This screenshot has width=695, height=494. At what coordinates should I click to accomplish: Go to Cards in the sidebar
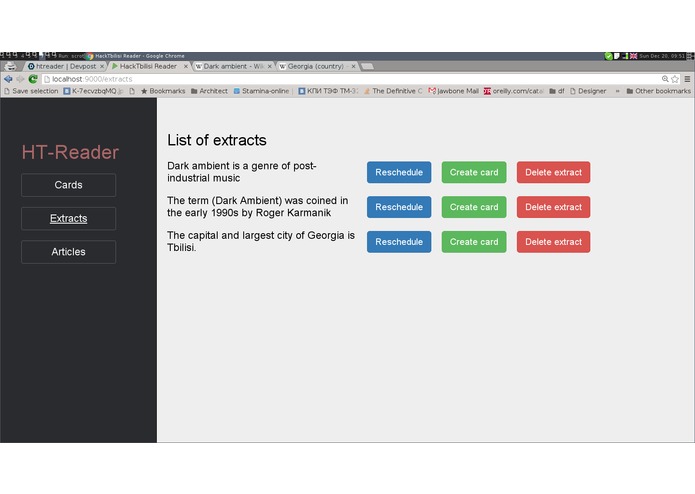pos(68,185)
